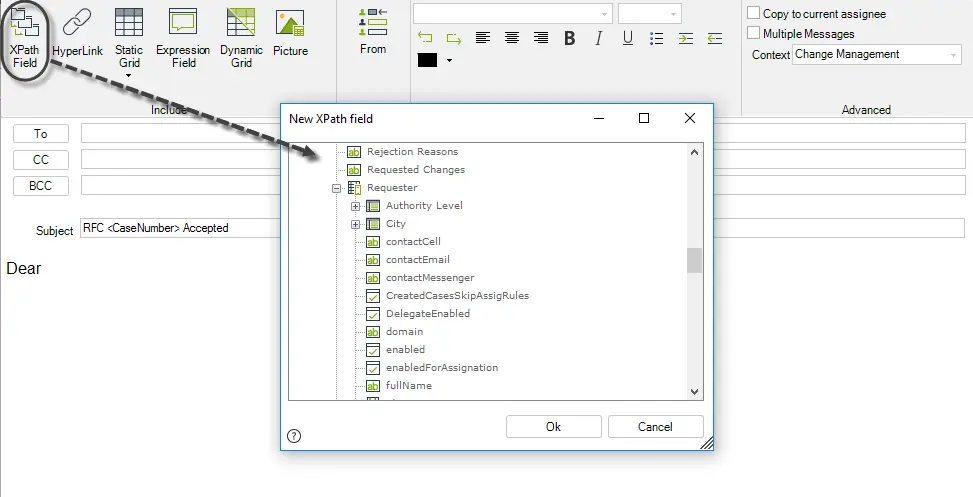Viewport: 973px width, 497px height.
Task: Enable Multiple Messages checkbox
Action: [753, 33]
